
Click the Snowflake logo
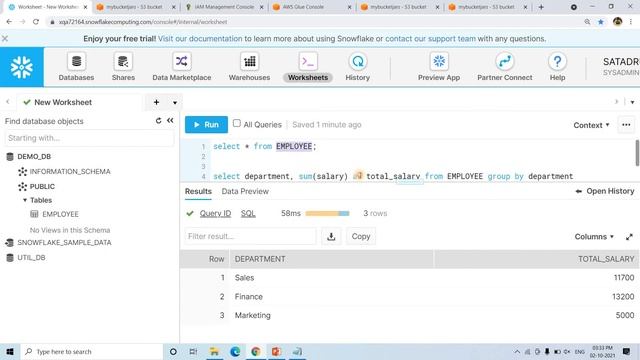point(22,67)
